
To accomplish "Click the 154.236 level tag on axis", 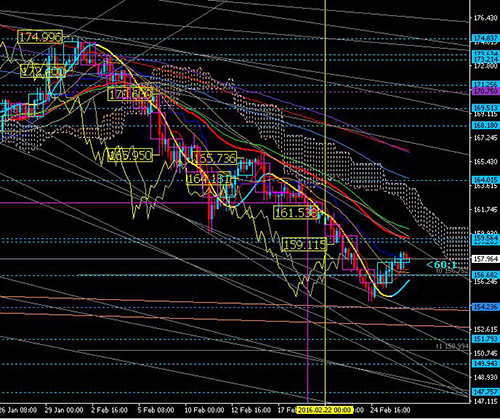I will 486,307.
